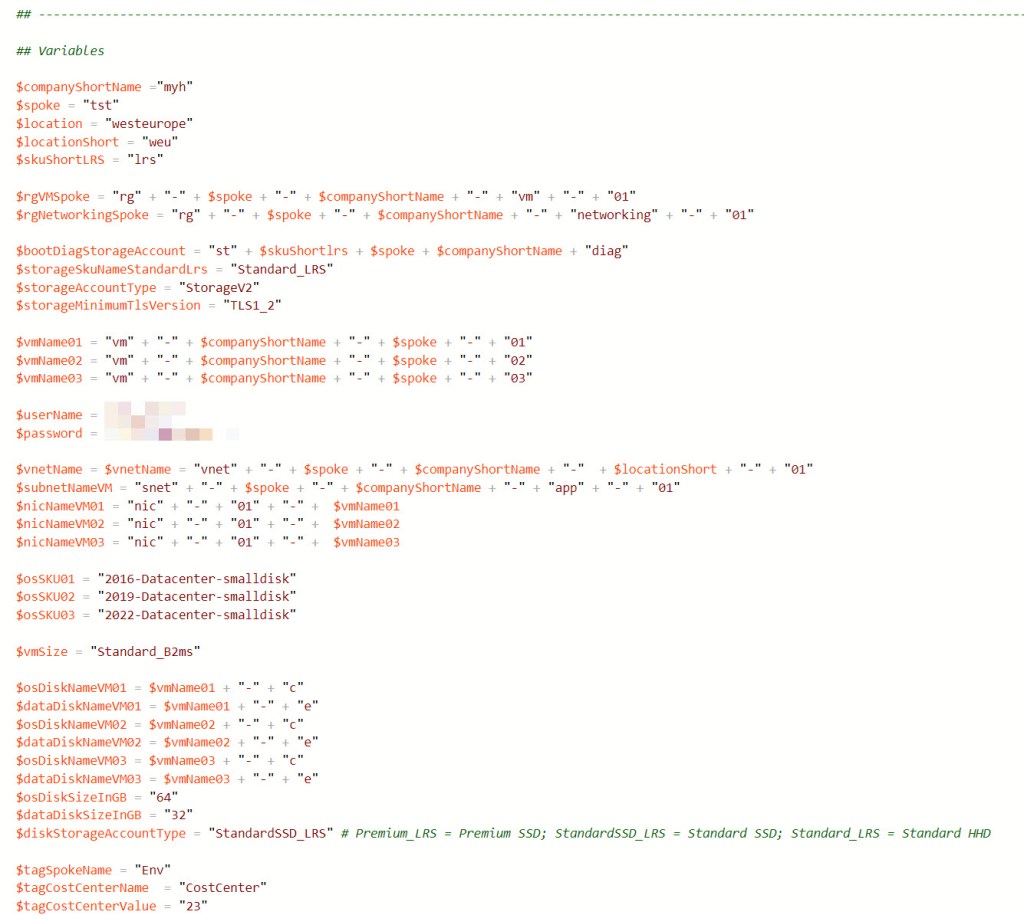Click the "Standard_B2ms" VM size value
Viewport: 1024px width, 915px height.
(145, 651)
